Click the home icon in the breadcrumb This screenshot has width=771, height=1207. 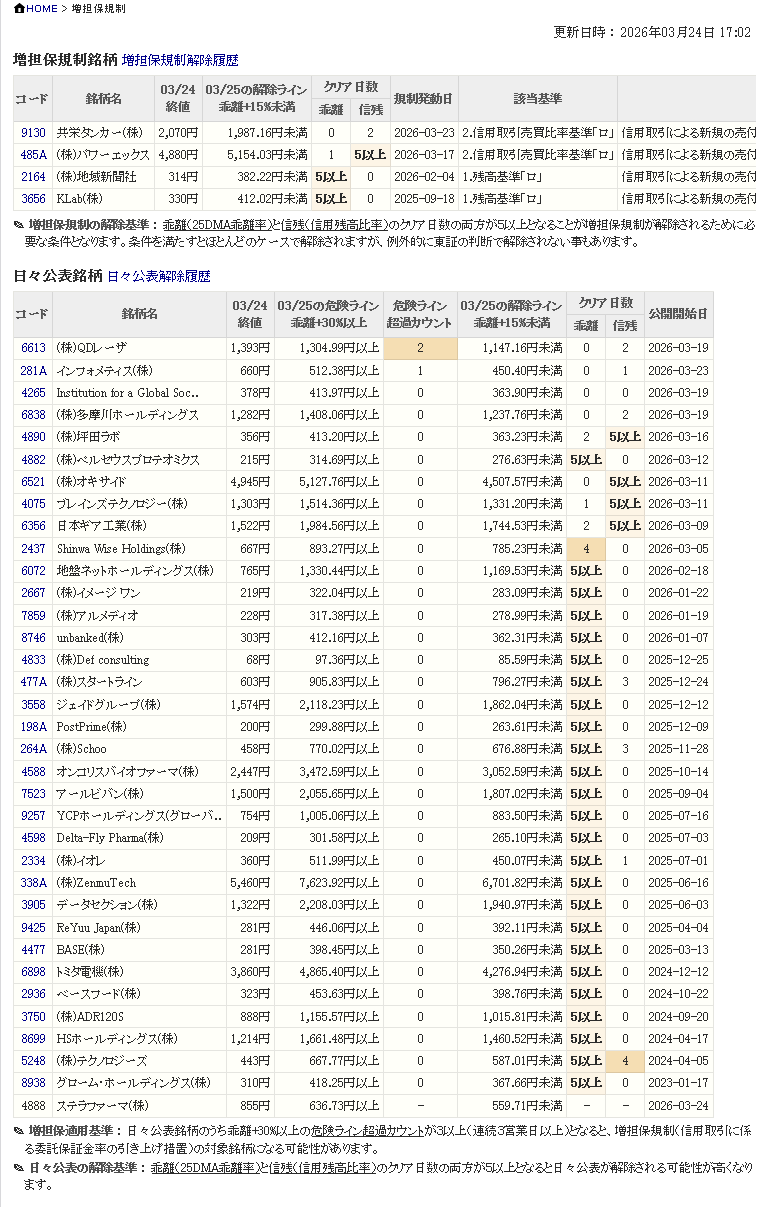tap(19, 9)
